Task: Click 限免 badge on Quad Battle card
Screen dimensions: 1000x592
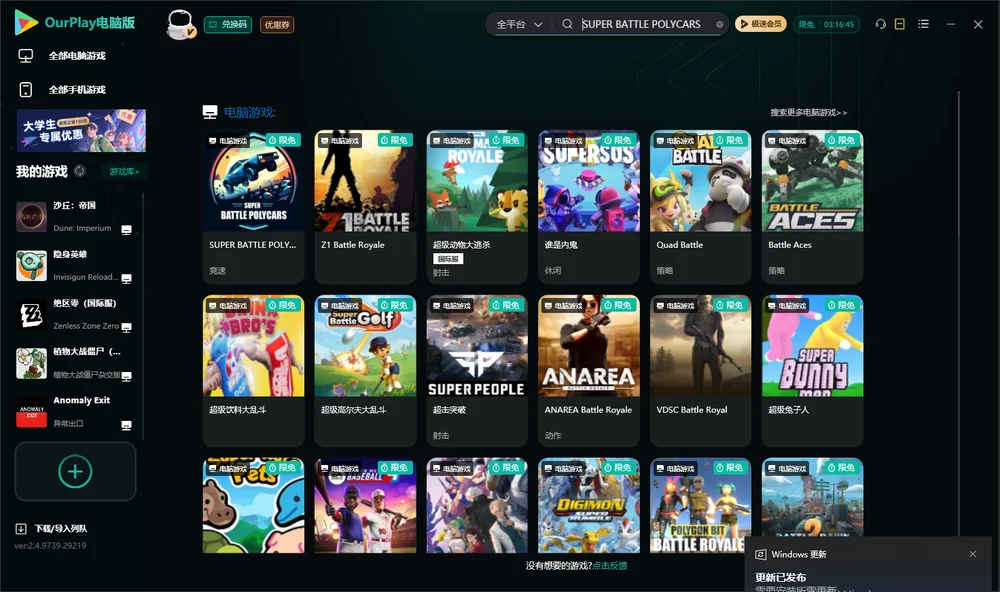Action: tap(730, 140)
